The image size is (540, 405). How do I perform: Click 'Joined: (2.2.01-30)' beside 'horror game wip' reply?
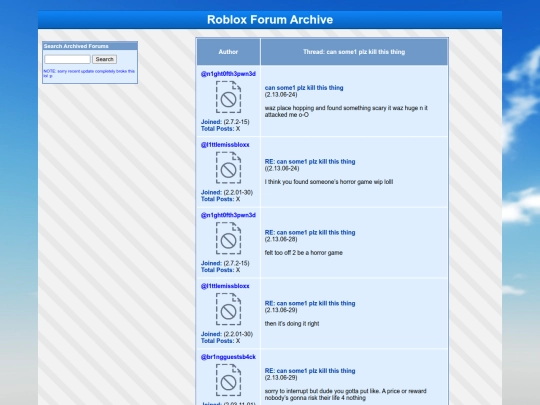pyautogui.click(x=227, y=193)
